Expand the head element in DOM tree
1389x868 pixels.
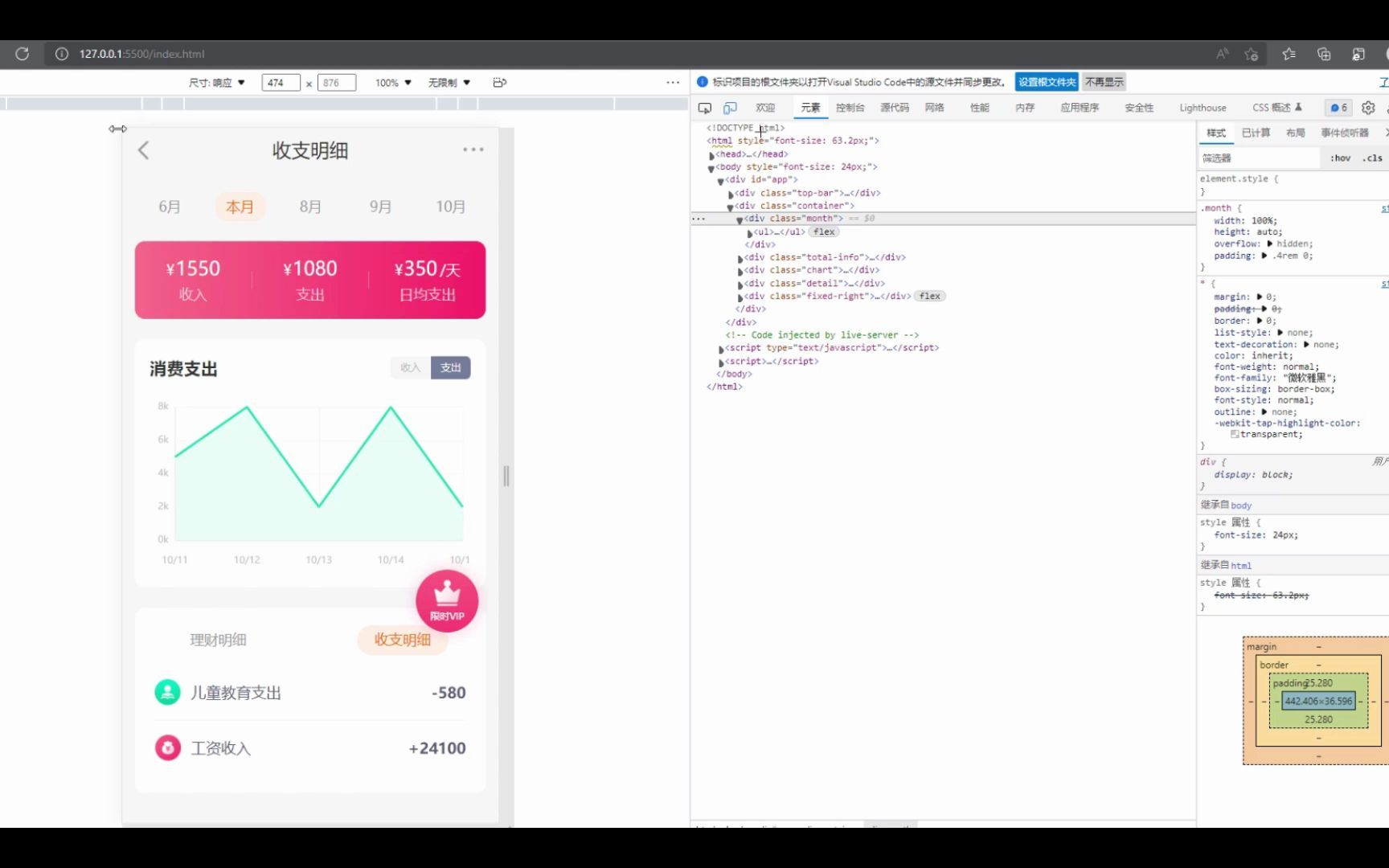pos(712,154)
